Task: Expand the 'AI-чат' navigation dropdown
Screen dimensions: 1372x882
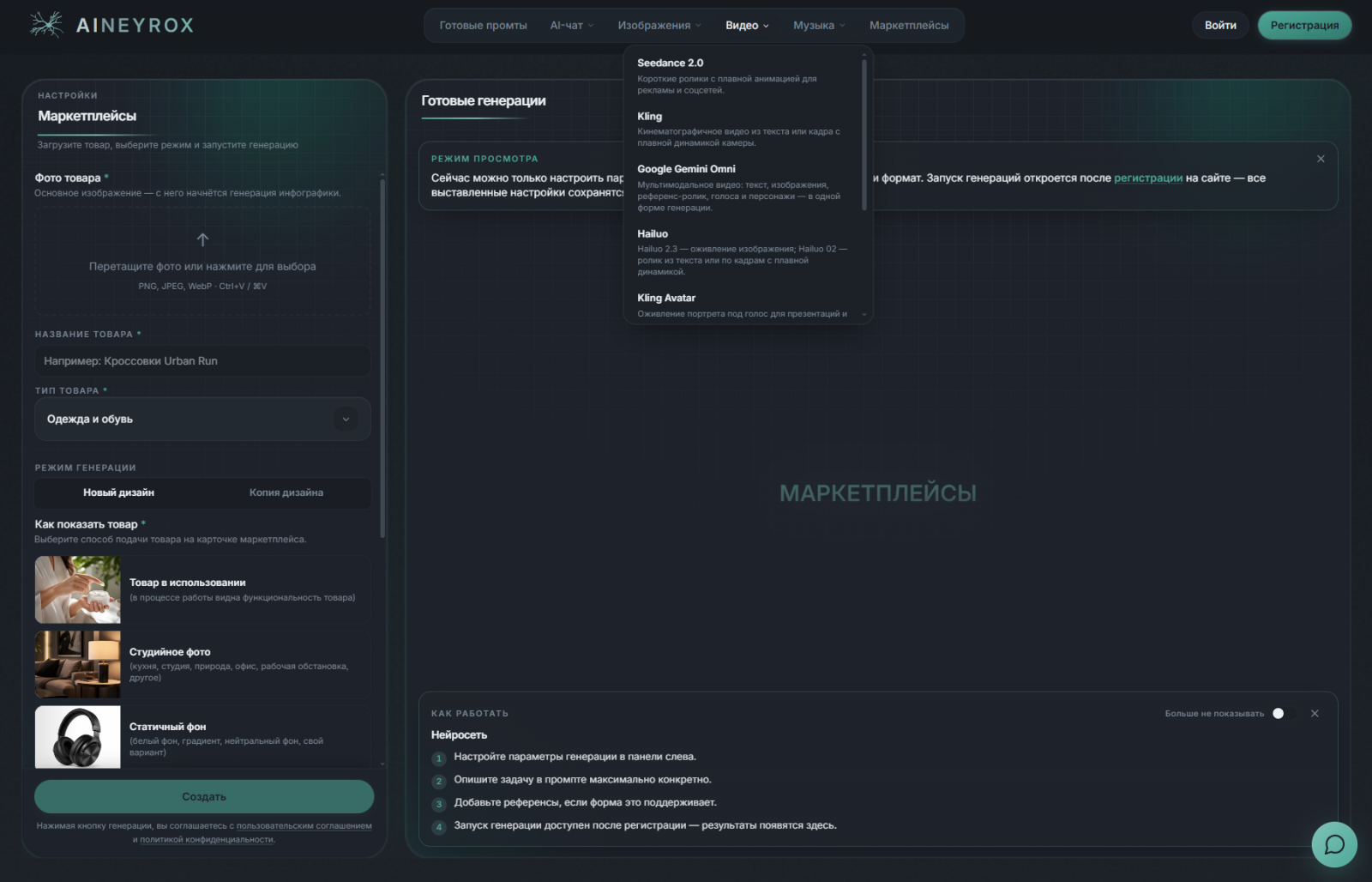Action: 572,25
